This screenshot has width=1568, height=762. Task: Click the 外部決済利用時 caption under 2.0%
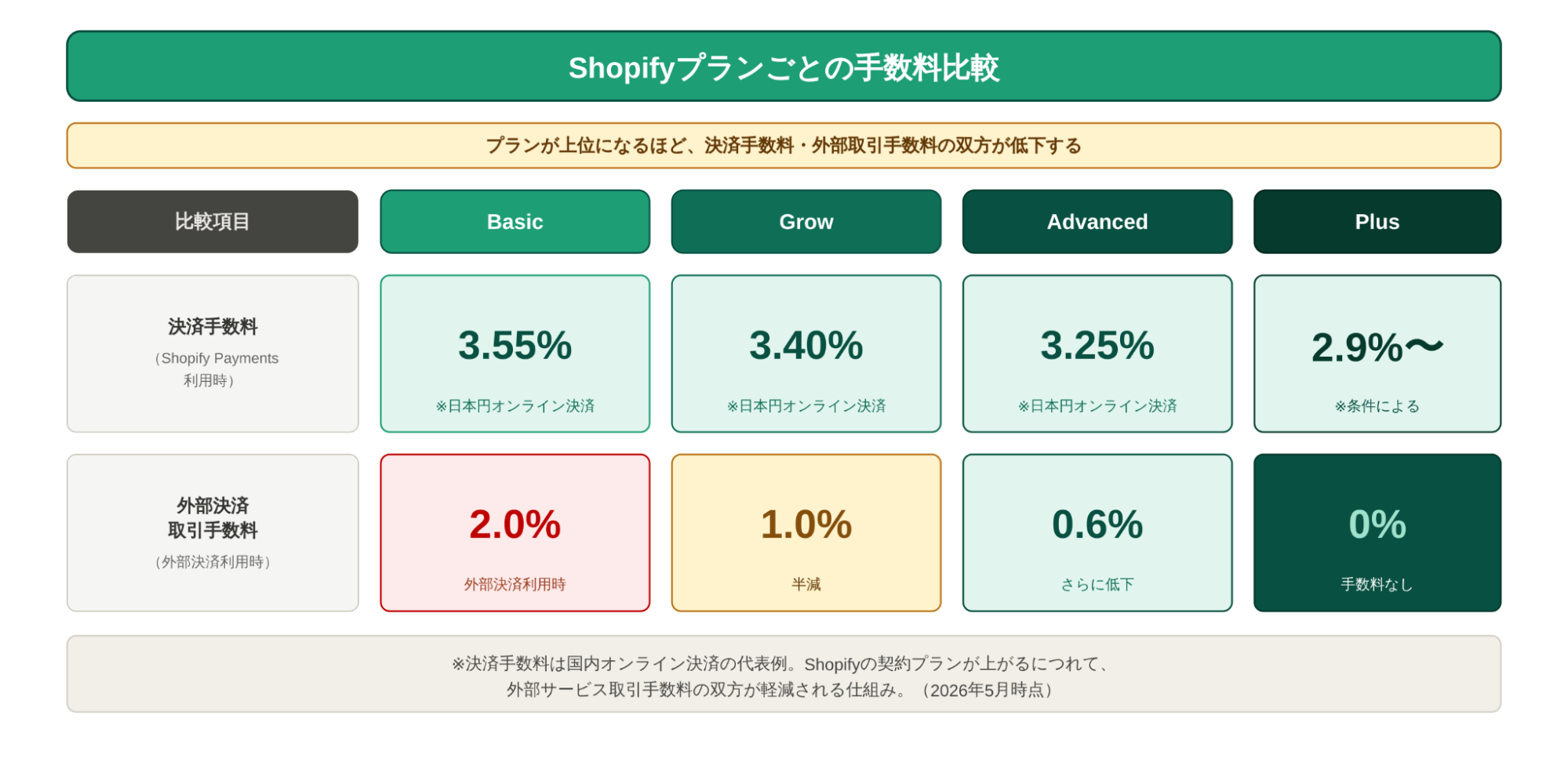515,585
